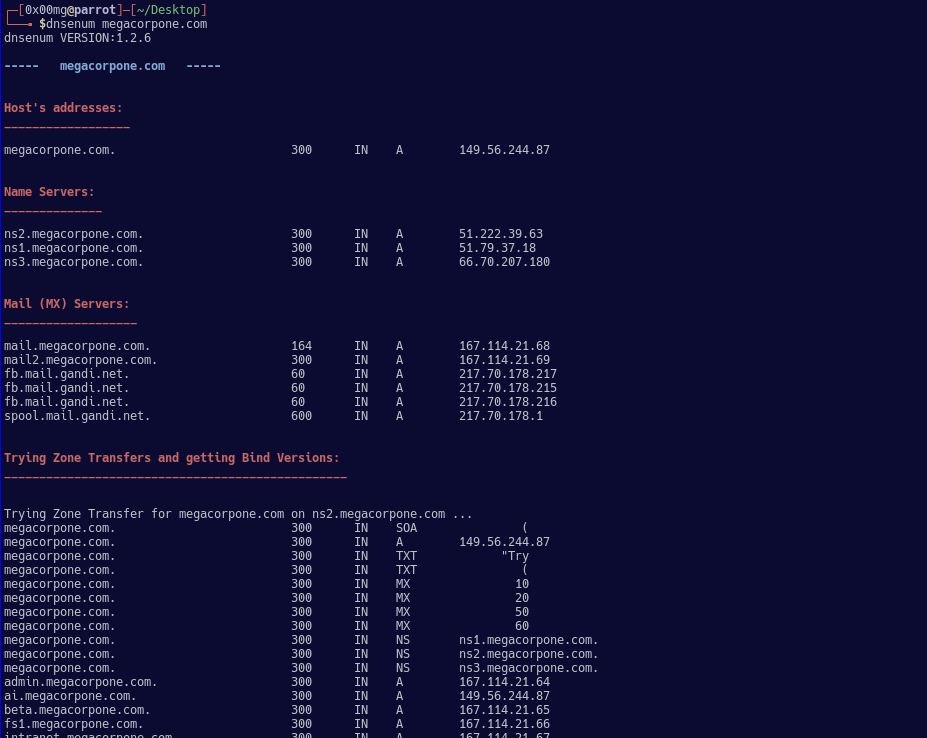Click hostname ns3.megacorpone.com. under Name Servers
927x738 pixels.
click(73, 262)
